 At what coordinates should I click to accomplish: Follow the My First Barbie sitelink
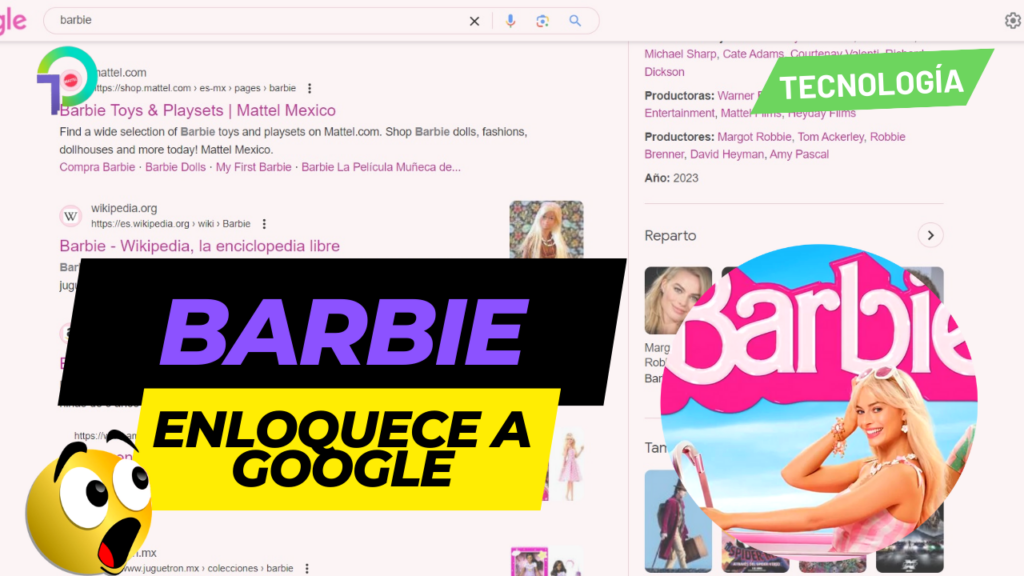(x=253, y=167)
